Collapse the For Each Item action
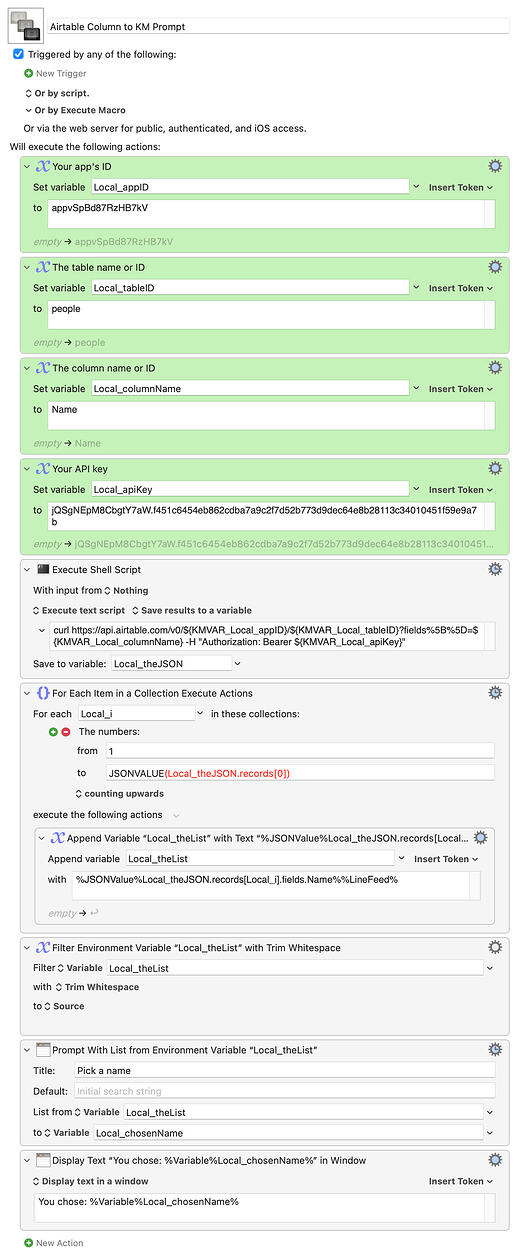This screenshot has width=517, height=1255. click(28, 692)
